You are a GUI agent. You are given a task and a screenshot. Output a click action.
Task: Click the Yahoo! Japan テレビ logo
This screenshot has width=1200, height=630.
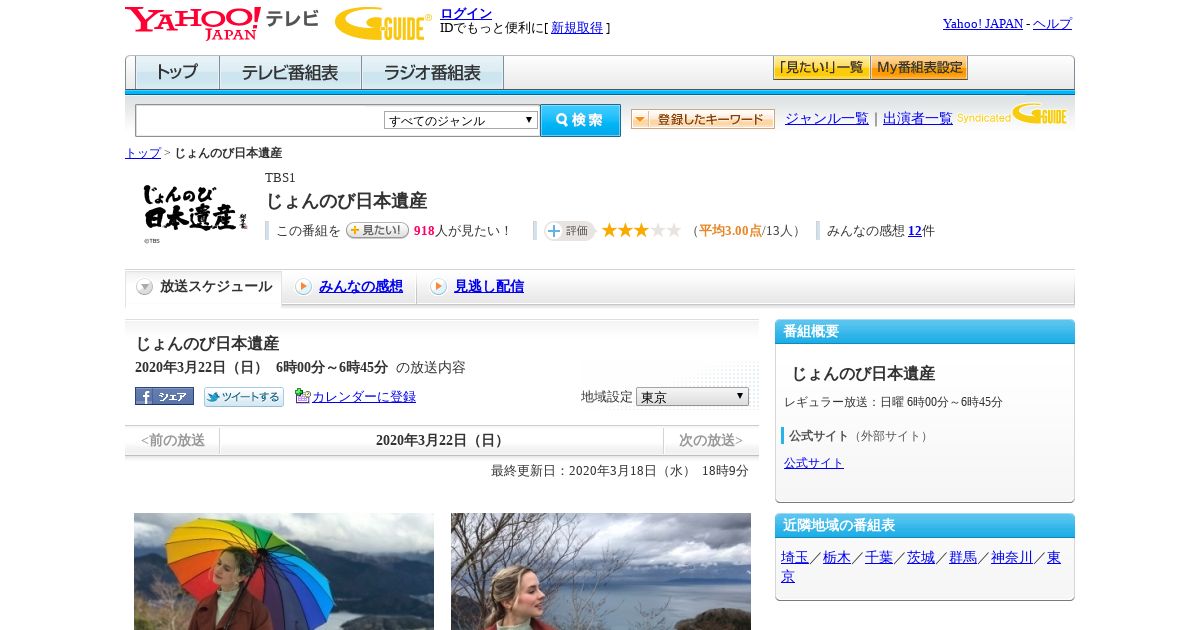coord(222,23)
